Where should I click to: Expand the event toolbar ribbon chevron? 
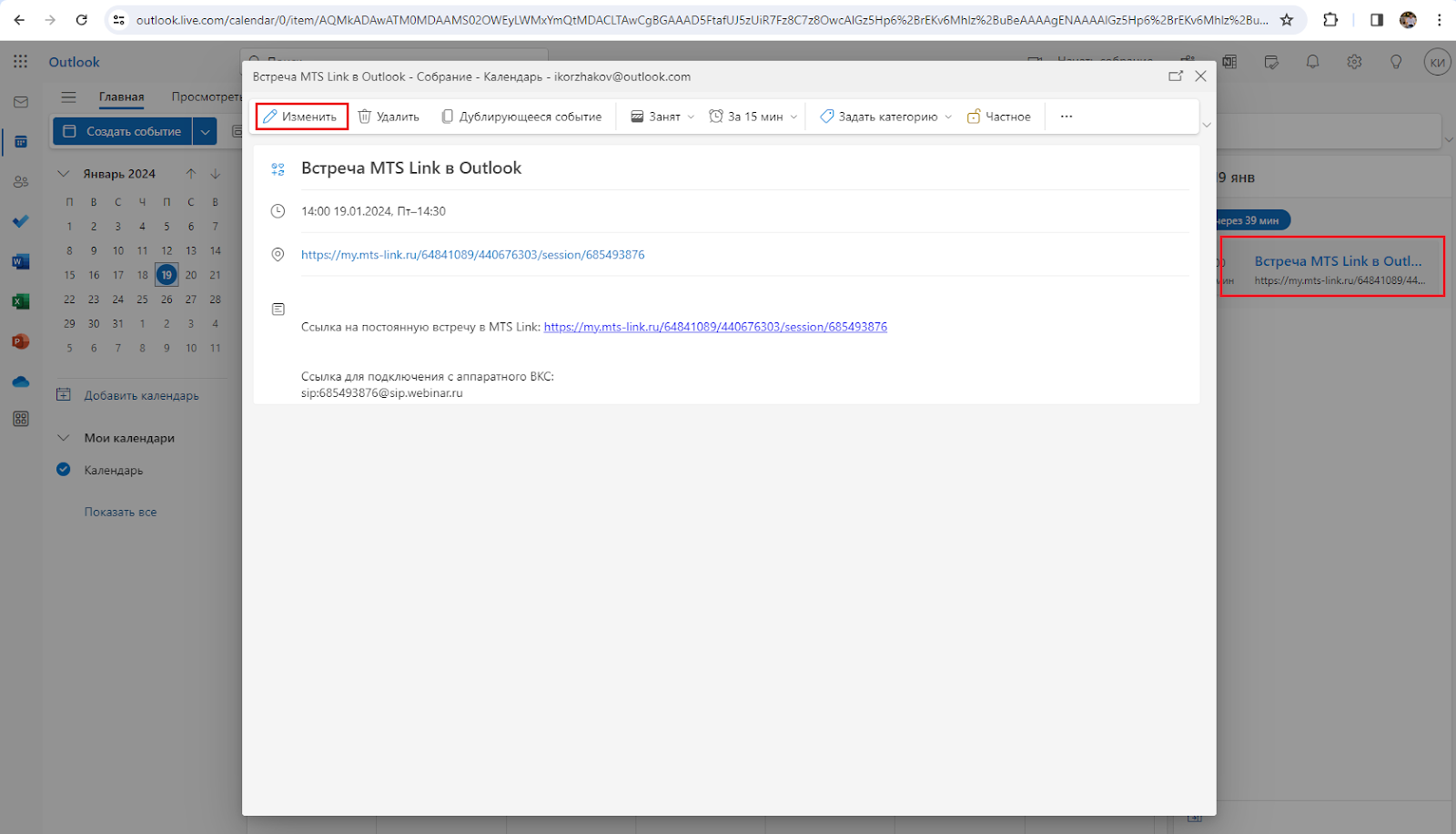pyautogui.click(x=1207, y=126)
